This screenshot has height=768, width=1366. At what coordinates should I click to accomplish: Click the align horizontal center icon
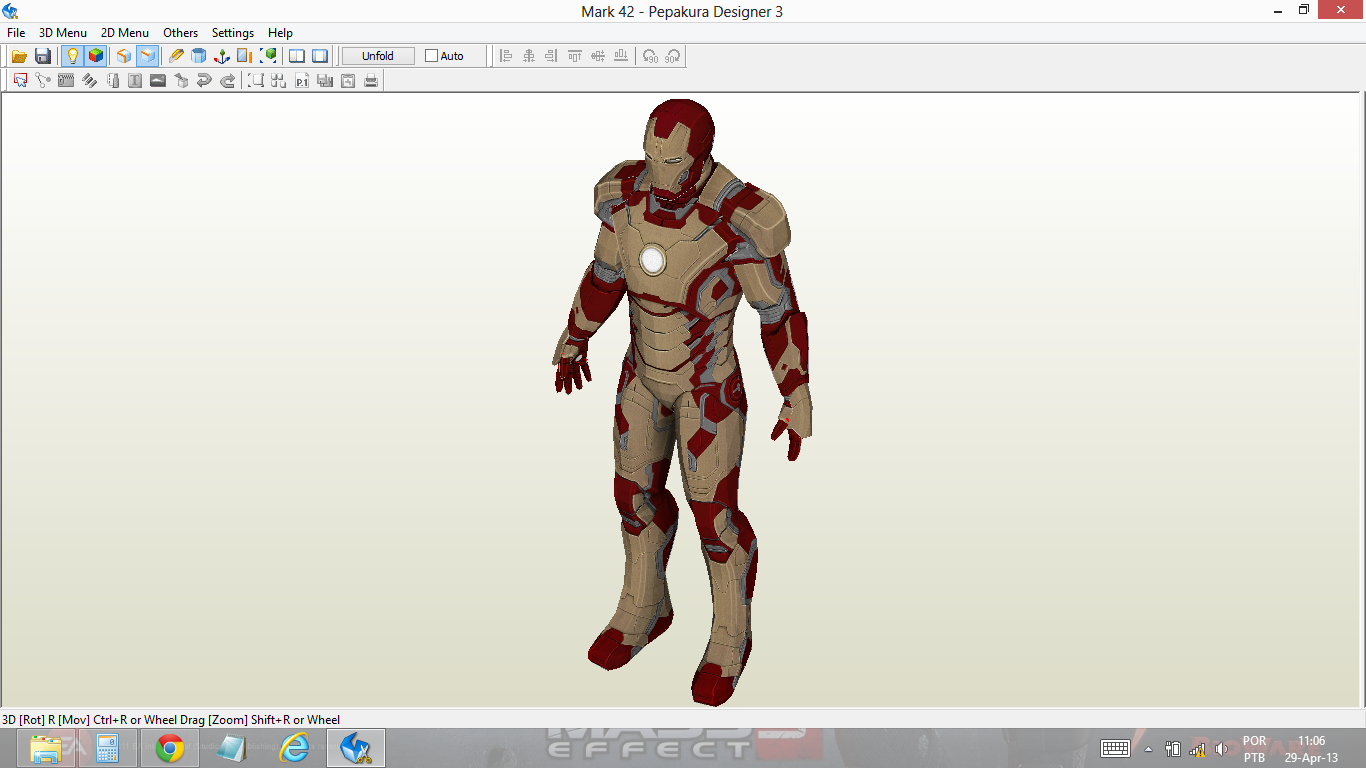[x=529, y=56]
